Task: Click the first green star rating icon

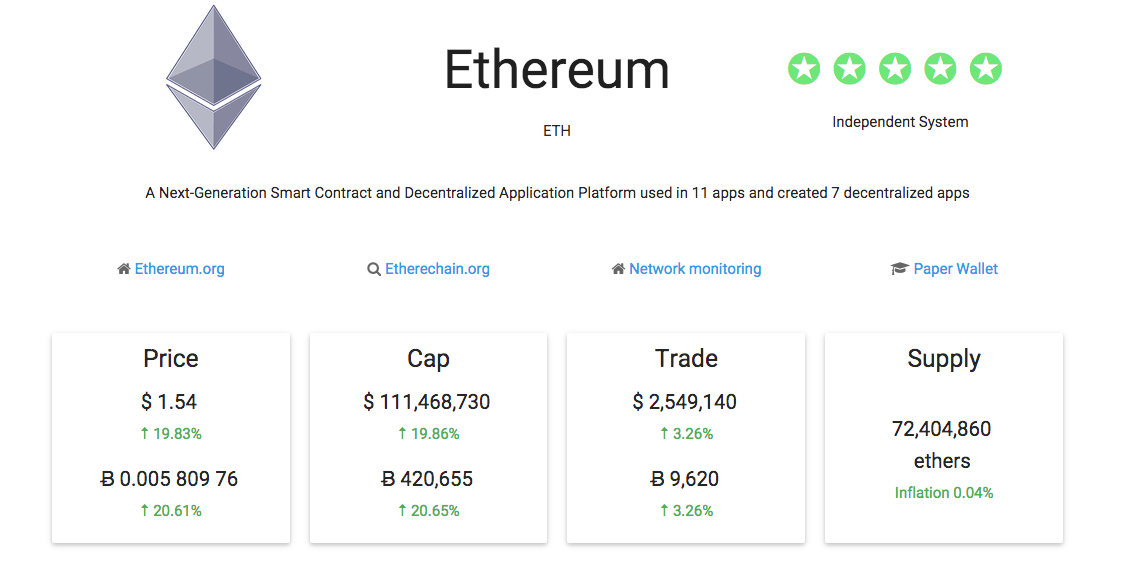Action: tap(804, 69)
